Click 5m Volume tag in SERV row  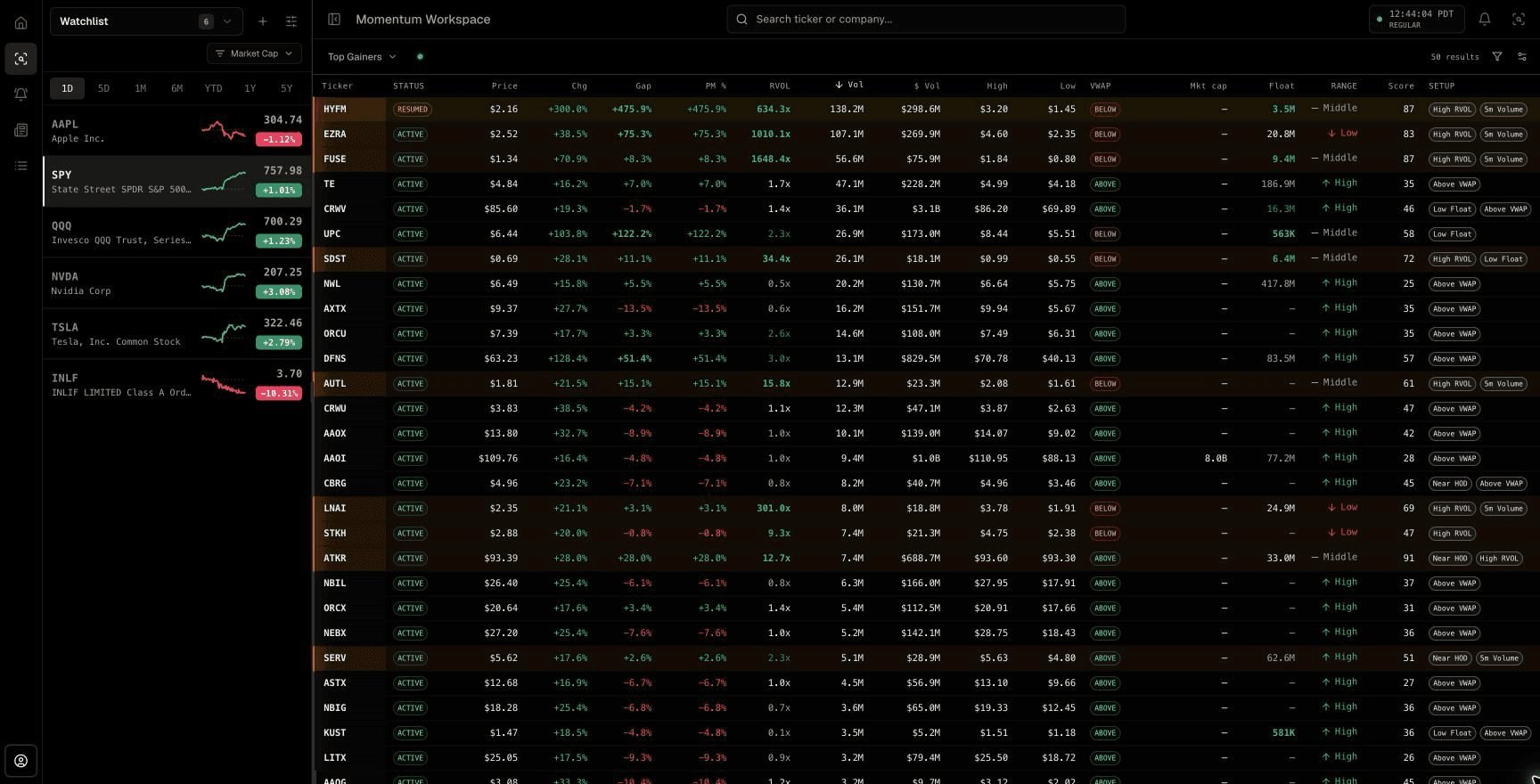click(1500, 658)
